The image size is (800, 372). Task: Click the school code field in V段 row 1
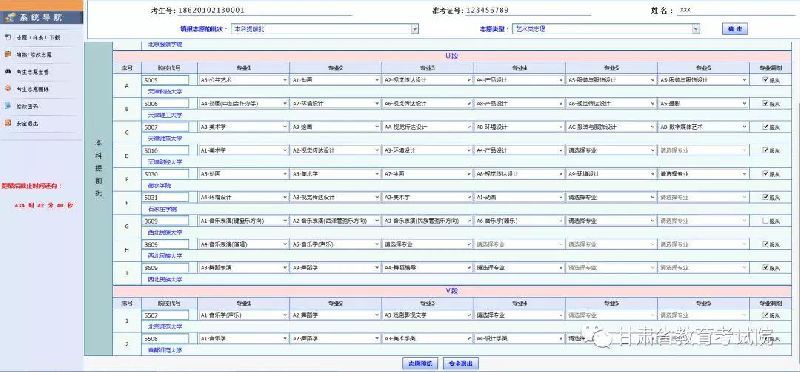(165, 315)
